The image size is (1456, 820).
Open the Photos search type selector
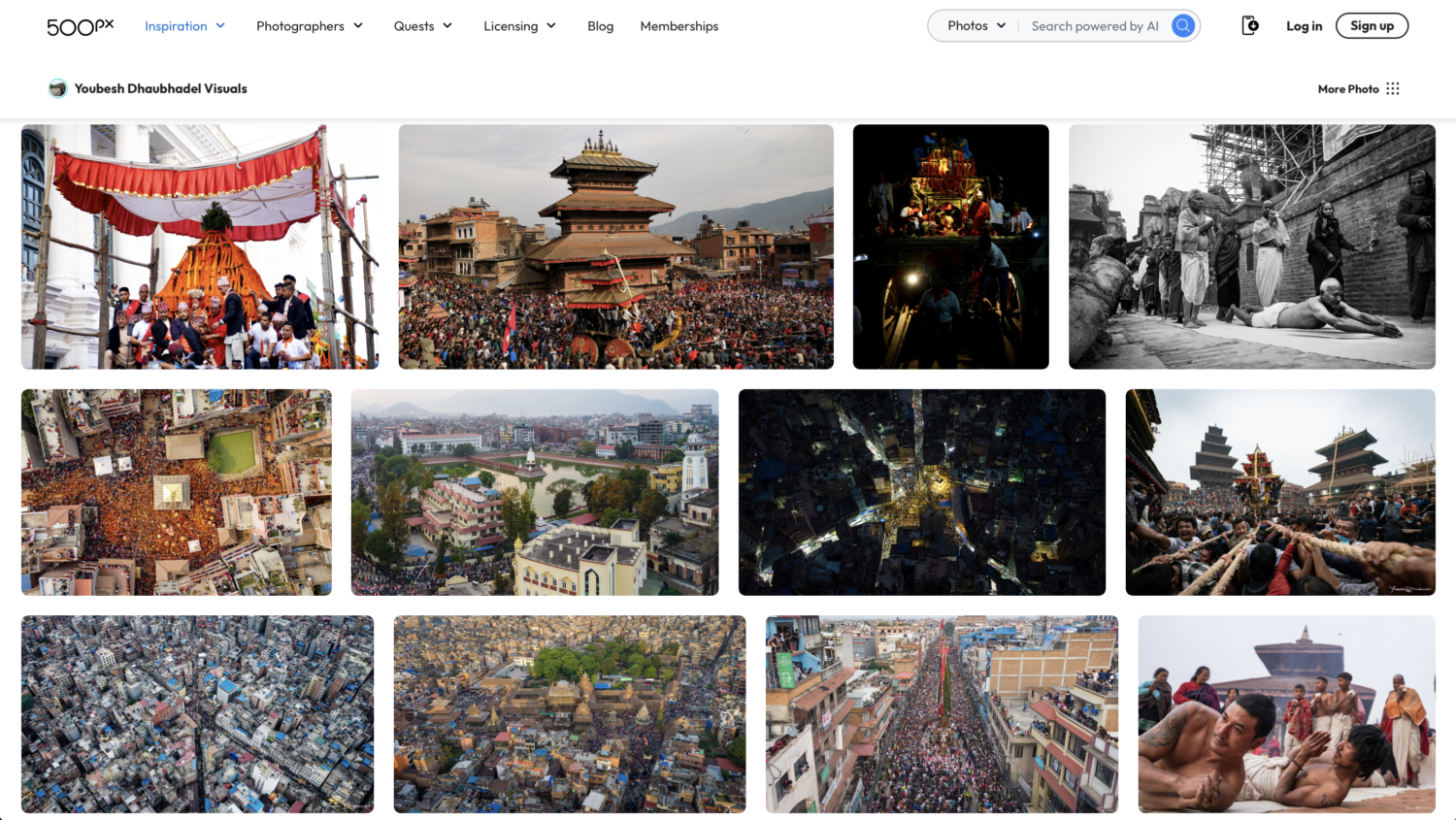point(976,26)
